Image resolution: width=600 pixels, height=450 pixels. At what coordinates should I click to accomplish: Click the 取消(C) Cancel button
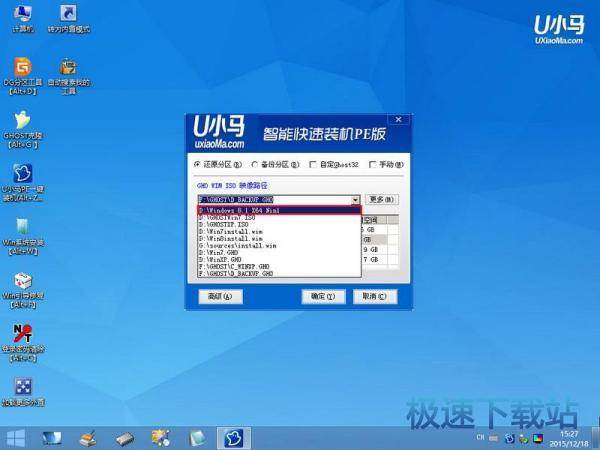(375, 296)
